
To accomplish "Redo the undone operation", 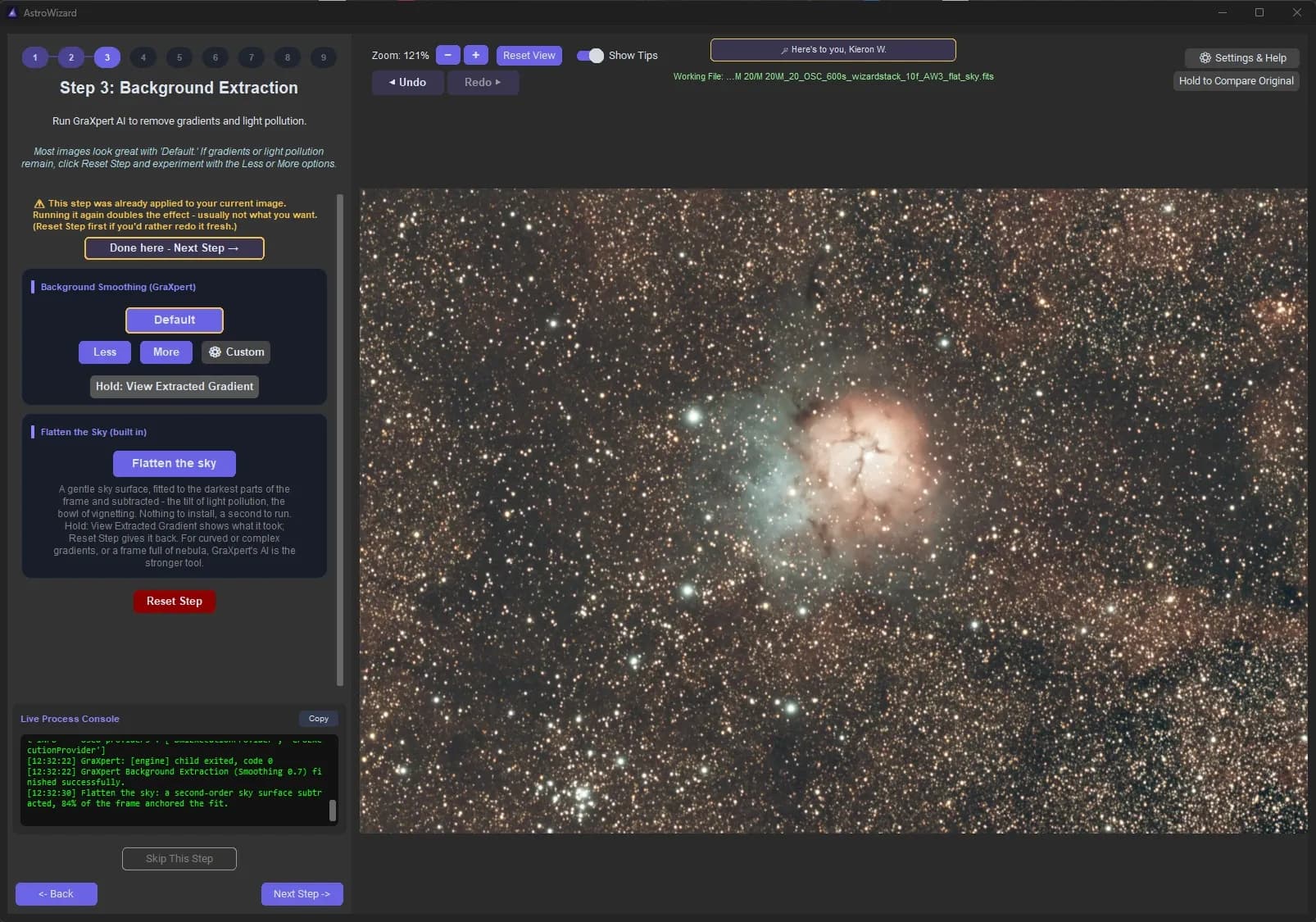I will pos(483,82).
